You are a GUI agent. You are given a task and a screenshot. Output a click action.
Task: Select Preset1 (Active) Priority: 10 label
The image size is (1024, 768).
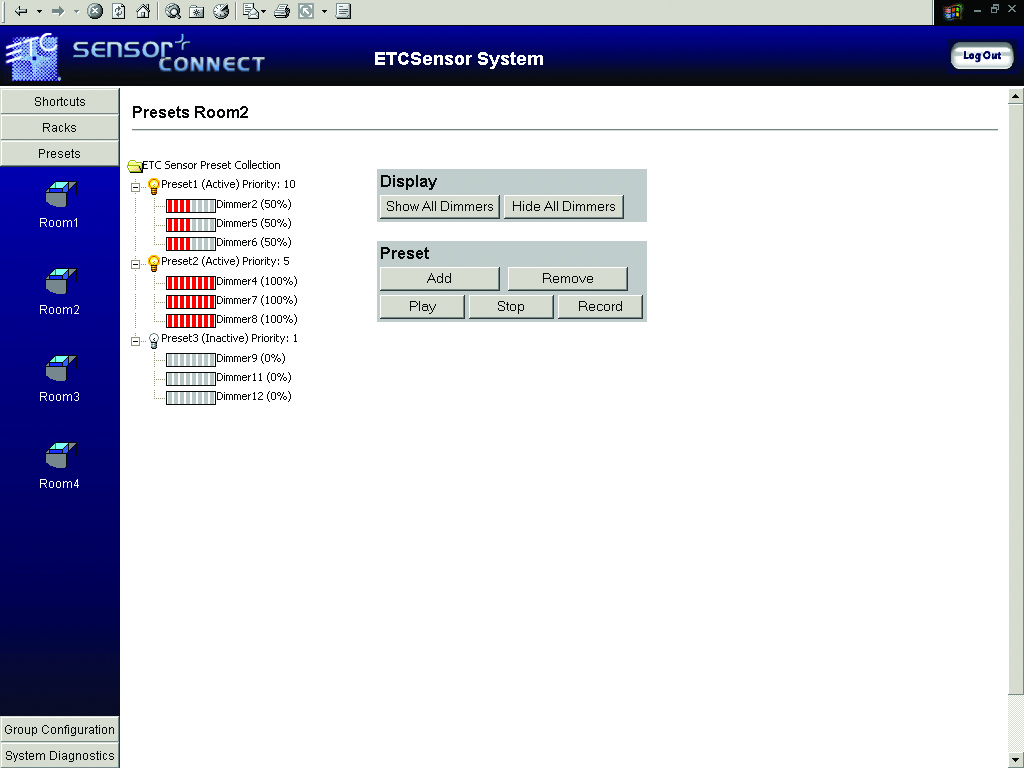(x=229, y=184)
